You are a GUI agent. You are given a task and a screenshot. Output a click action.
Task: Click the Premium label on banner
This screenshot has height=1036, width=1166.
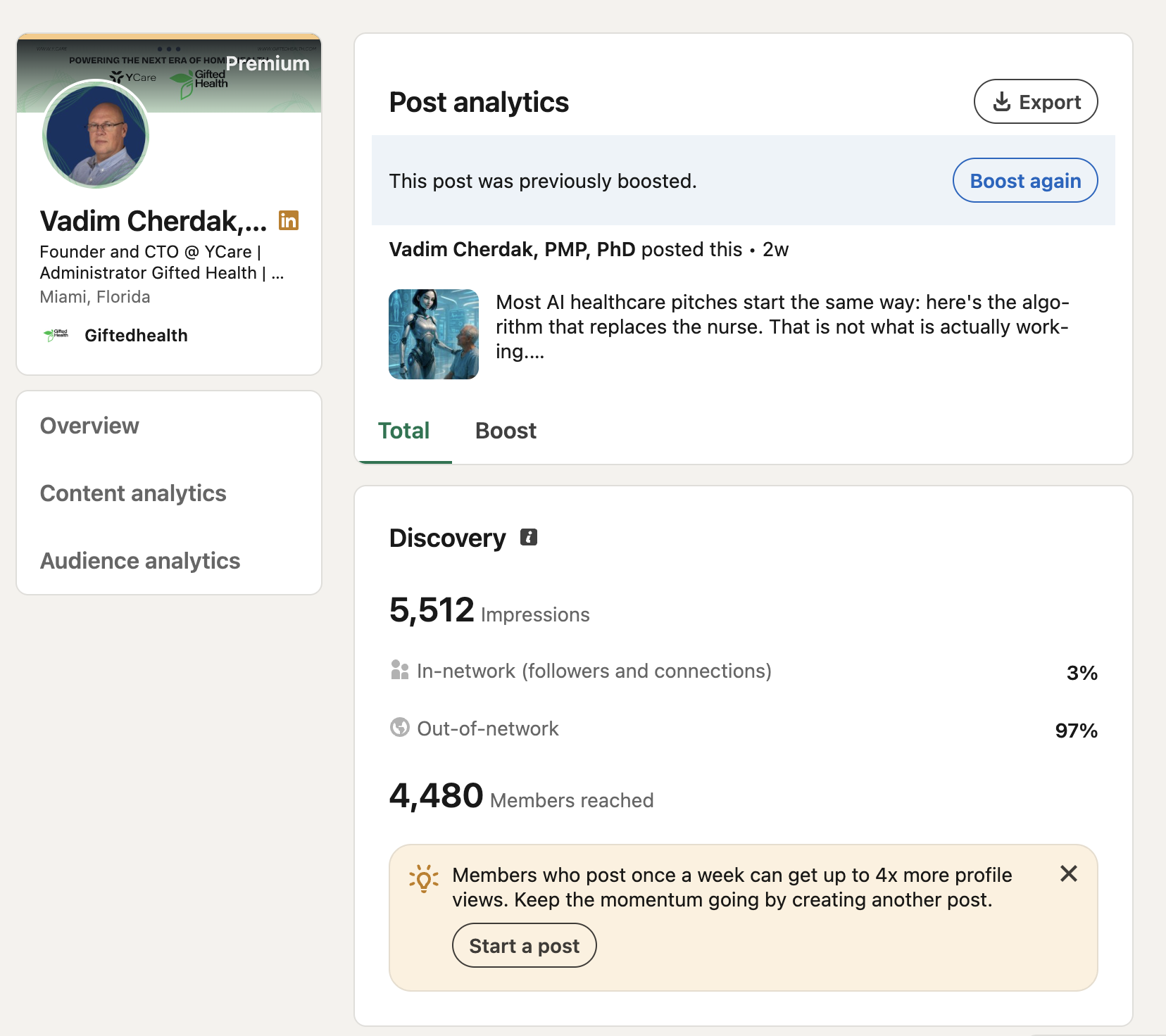(268, 63)
